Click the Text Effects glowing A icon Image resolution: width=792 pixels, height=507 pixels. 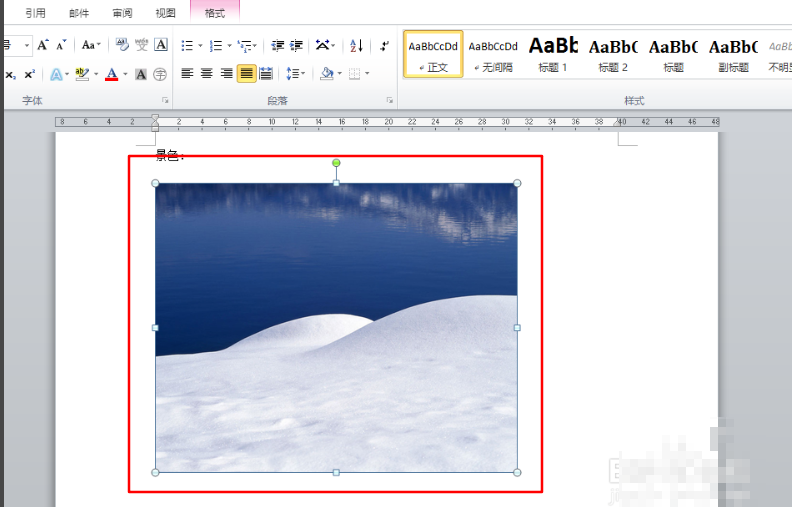[x=56, y=74]
